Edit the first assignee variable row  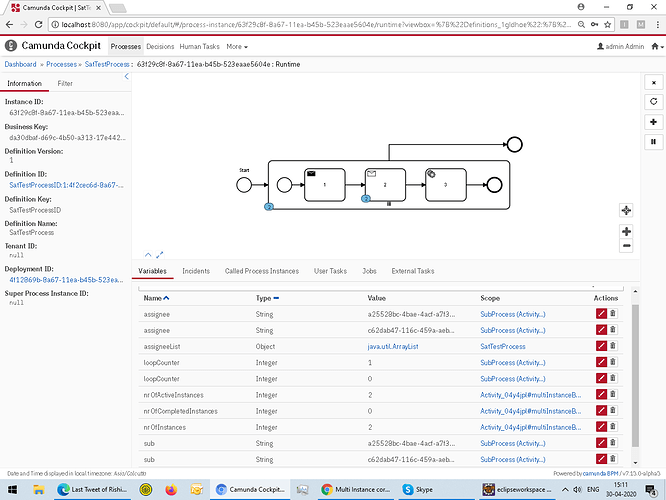[601, 314]
